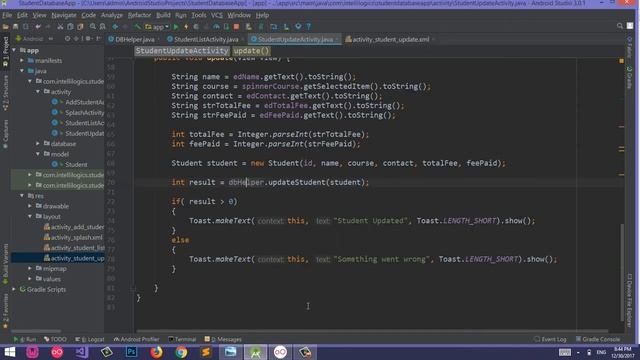
Task: Expand the values folder
Action: tap(30, 279)
